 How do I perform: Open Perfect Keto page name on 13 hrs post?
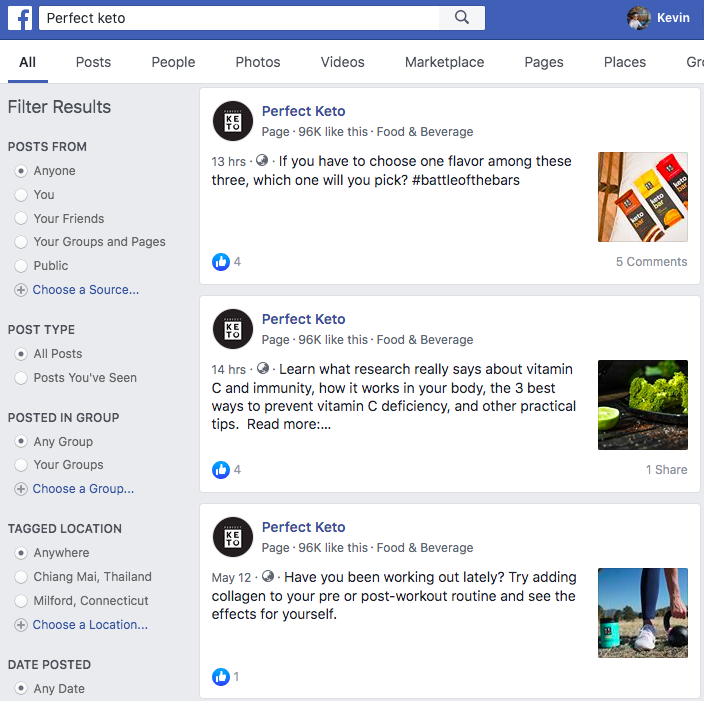pos(304,111)
